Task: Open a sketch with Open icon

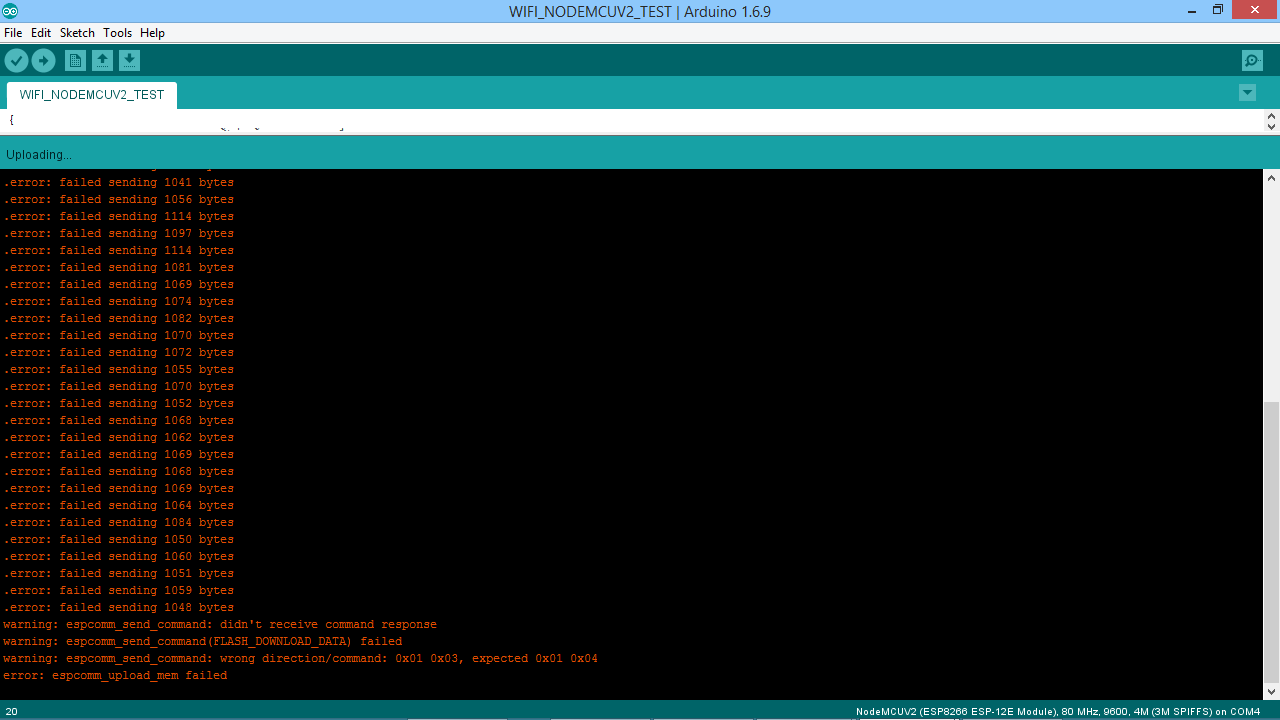Action: pyautogui.click(x=102, y=61)
